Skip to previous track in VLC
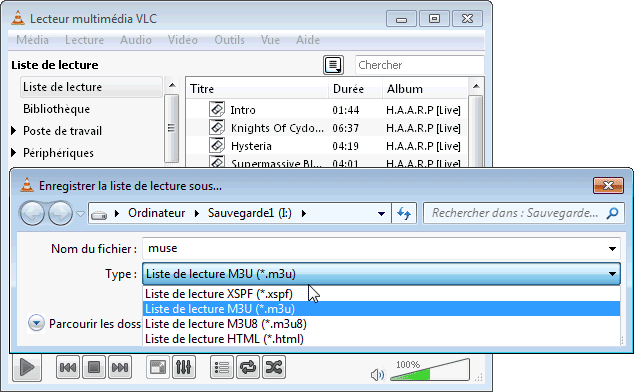The height and width of the screenshot is (392, 634). [x=68, y=367]
